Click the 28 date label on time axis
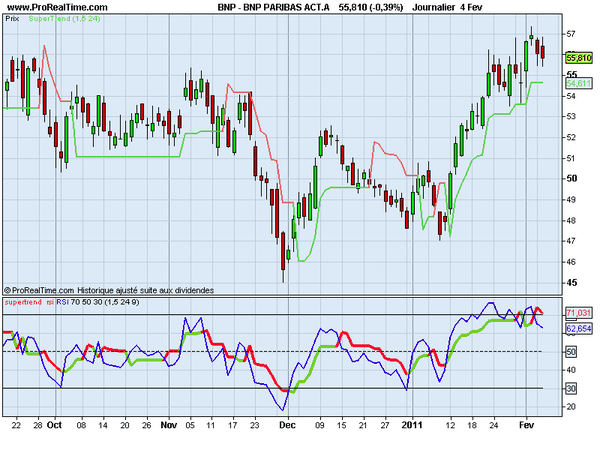 pos(38,426)
